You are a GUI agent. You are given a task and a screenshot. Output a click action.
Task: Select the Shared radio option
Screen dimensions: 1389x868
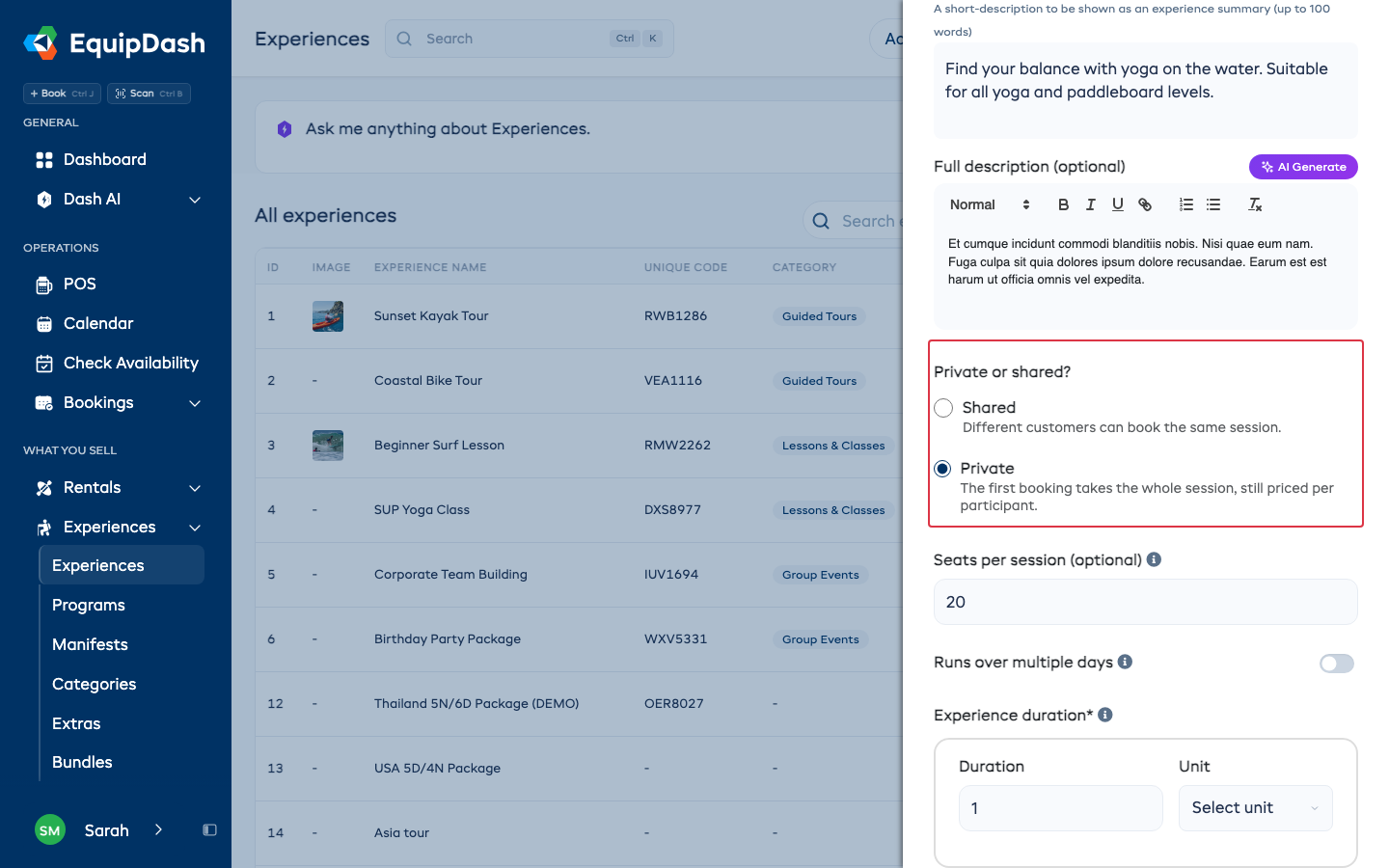(943, 408)
